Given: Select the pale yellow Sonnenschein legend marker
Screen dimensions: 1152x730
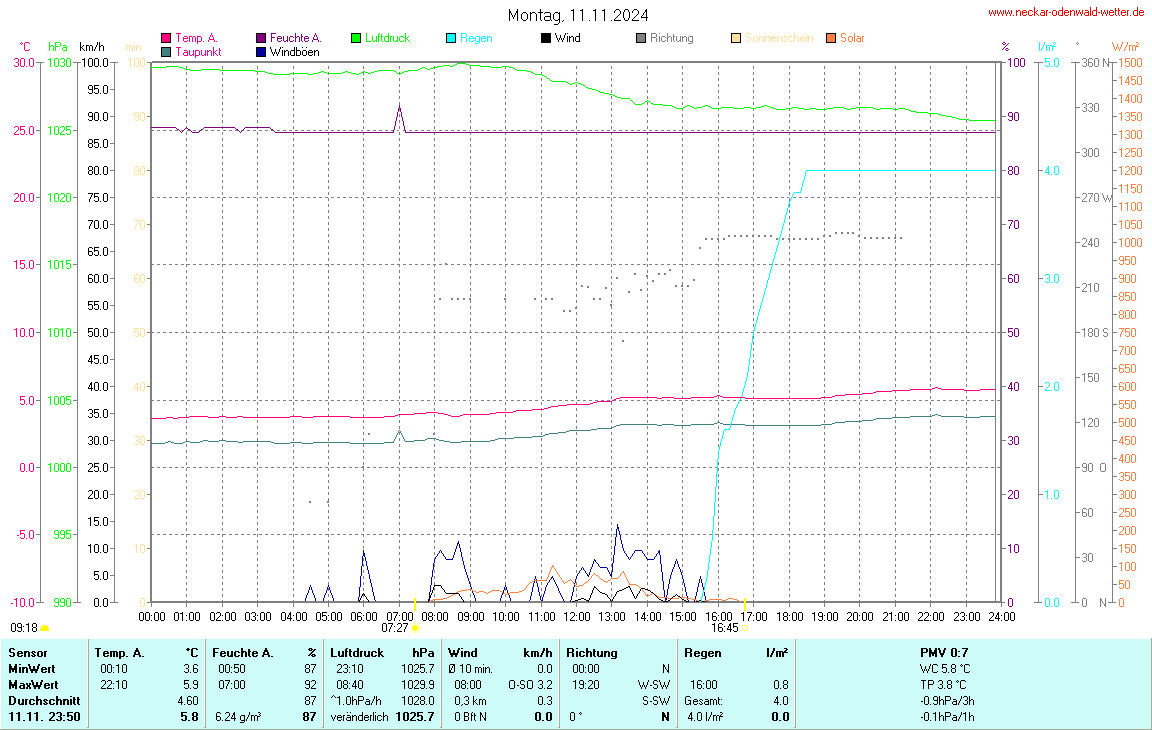Looking at the screenshot, I should pos(736,38).
